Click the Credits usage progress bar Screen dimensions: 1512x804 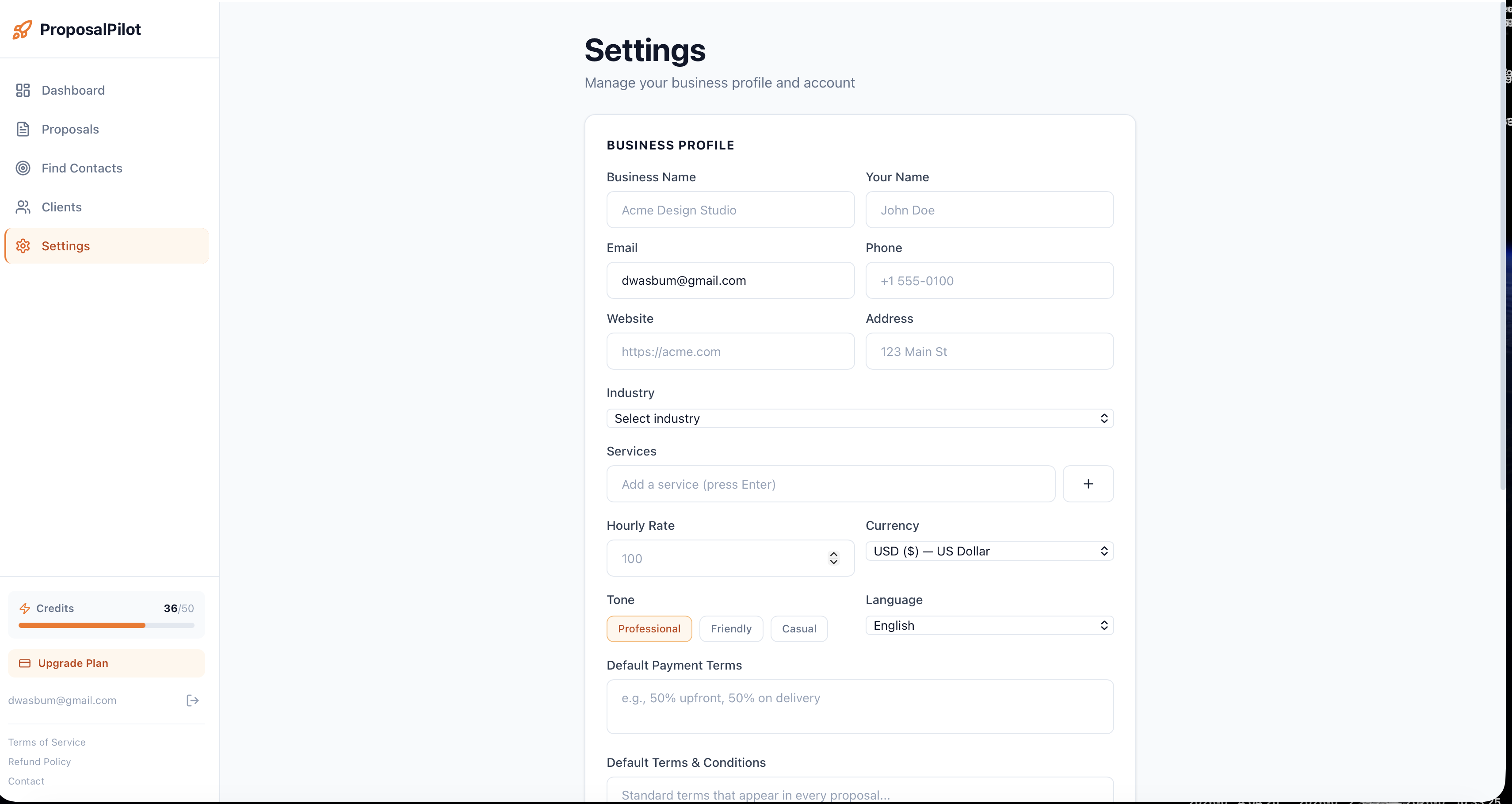(x=106, y=625)
